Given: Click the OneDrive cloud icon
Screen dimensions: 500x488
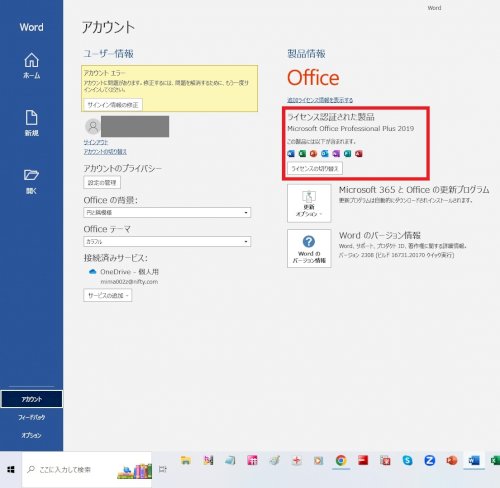Looking at the screenshot, I should pos(92,272).
